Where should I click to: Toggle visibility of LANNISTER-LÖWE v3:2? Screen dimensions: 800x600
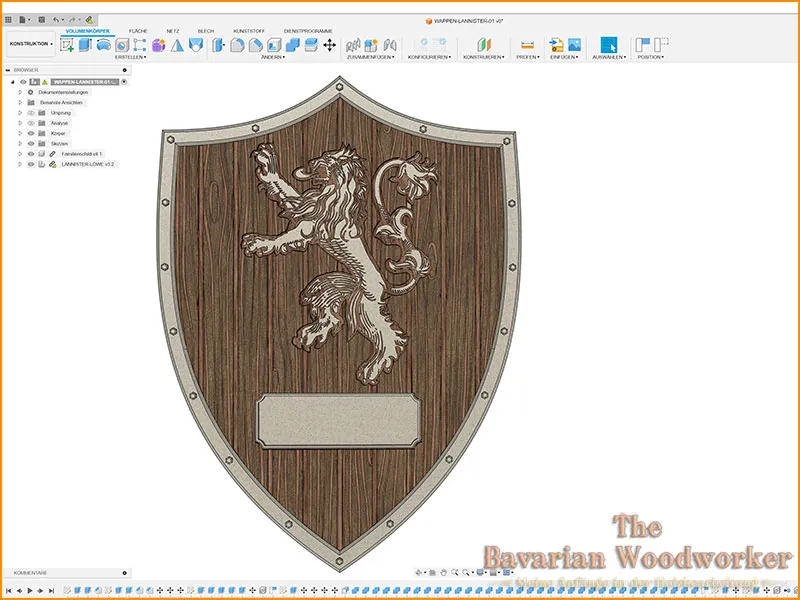coord(31,164)
